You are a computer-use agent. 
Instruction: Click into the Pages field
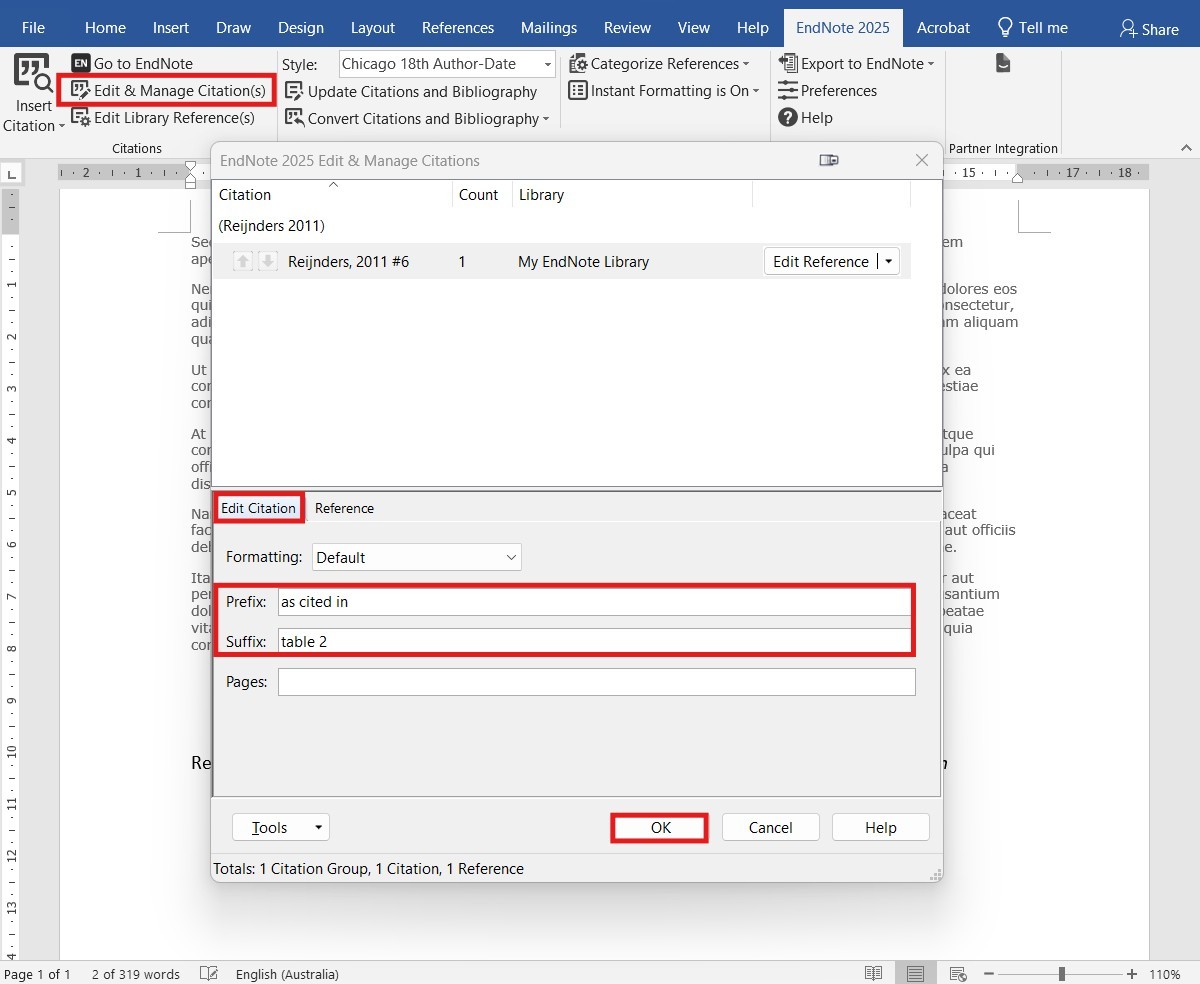click(x=596, y=682)
